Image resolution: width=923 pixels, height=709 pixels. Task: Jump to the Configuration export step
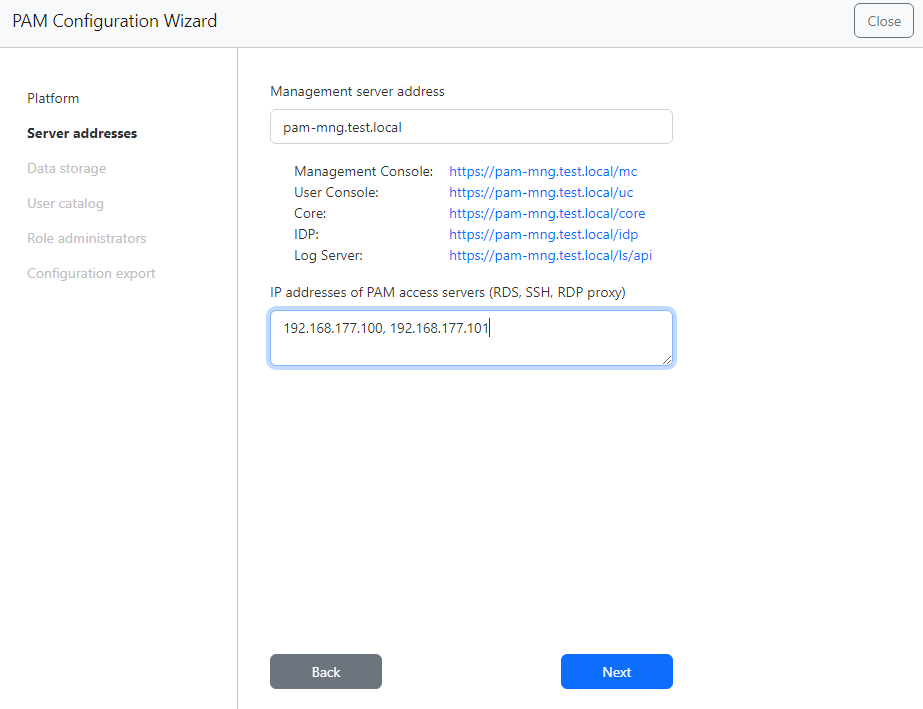pyautogui.click(x=91, y=273)
